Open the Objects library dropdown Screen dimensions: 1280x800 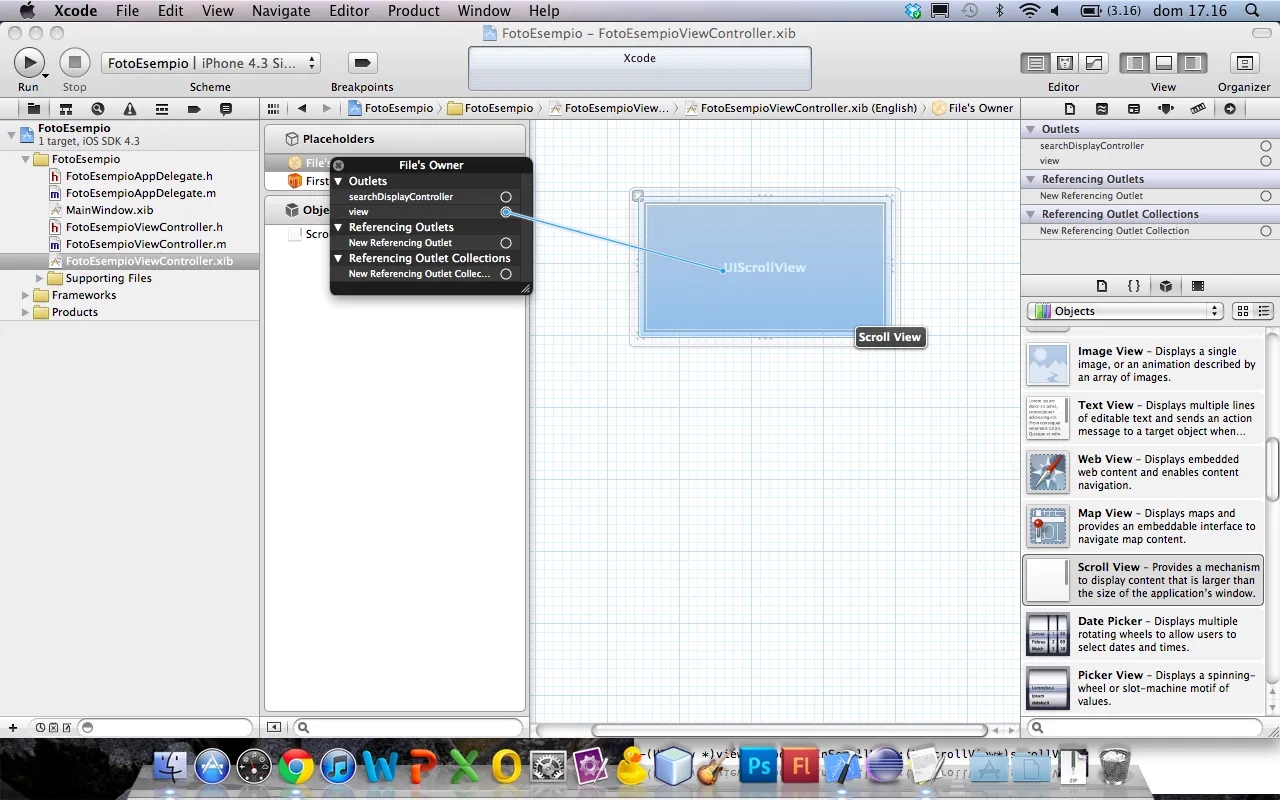tap(1124, 311)
